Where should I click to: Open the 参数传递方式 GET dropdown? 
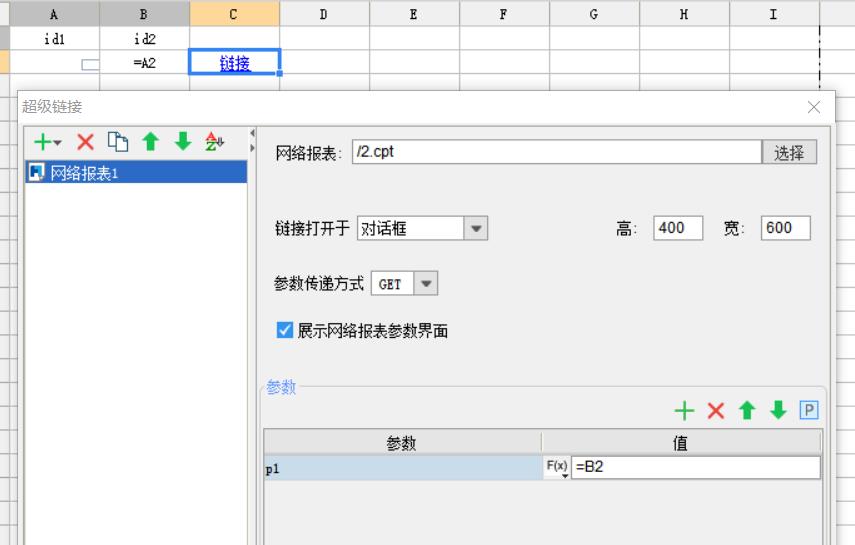pyautogui.click(x=426, y=284)
